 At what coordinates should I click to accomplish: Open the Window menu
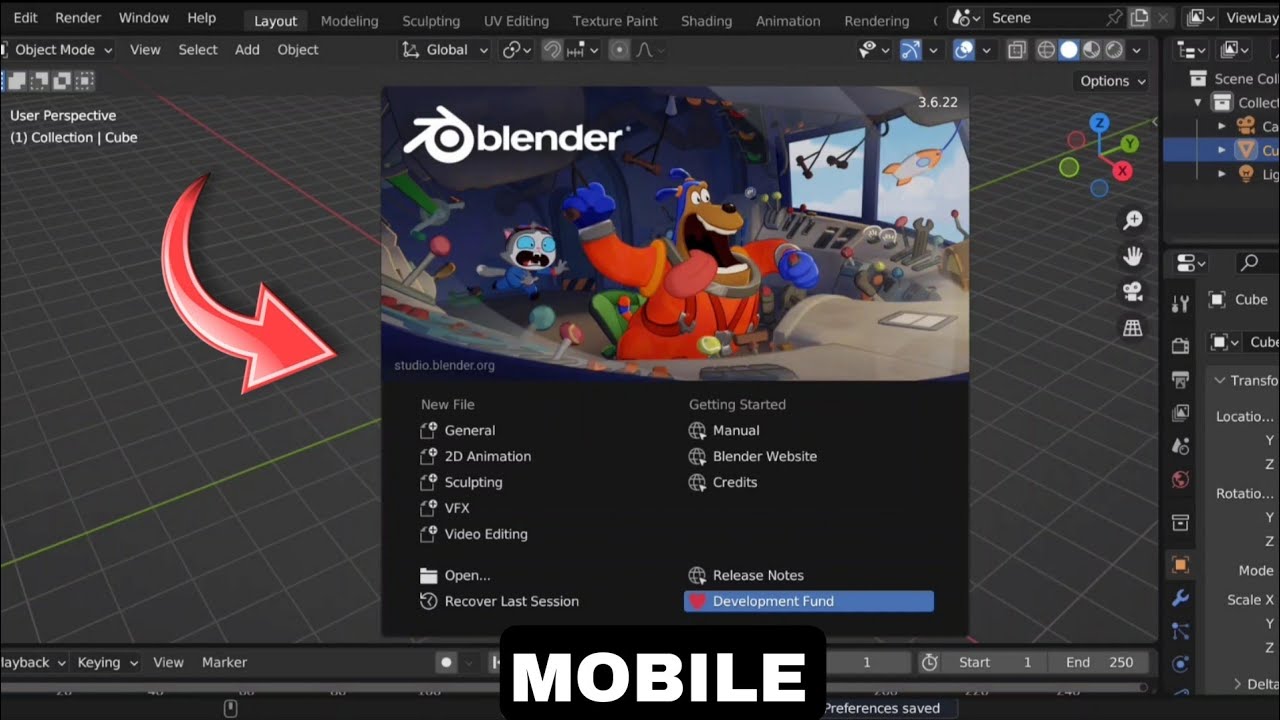click(x=144, y=18)
